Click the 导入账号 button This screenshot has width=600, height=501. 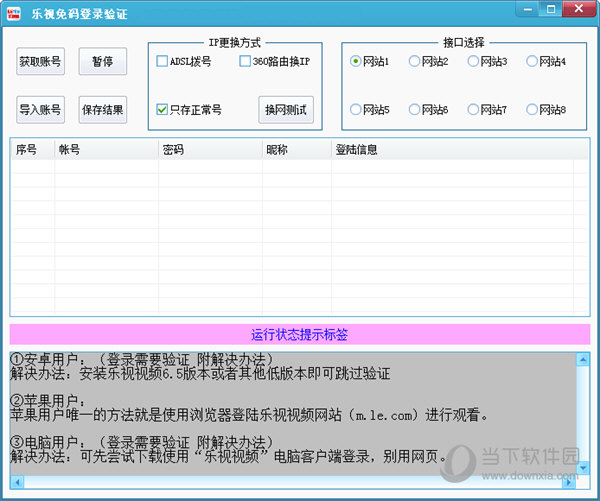click(40, 109)
